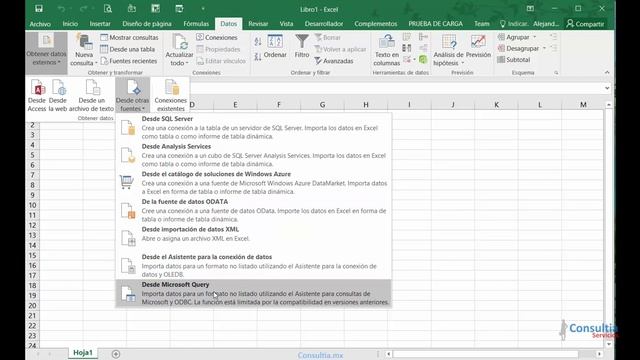Open the Desagrupar dropdown
Screen dimensions: 640x360
point(522,48)
